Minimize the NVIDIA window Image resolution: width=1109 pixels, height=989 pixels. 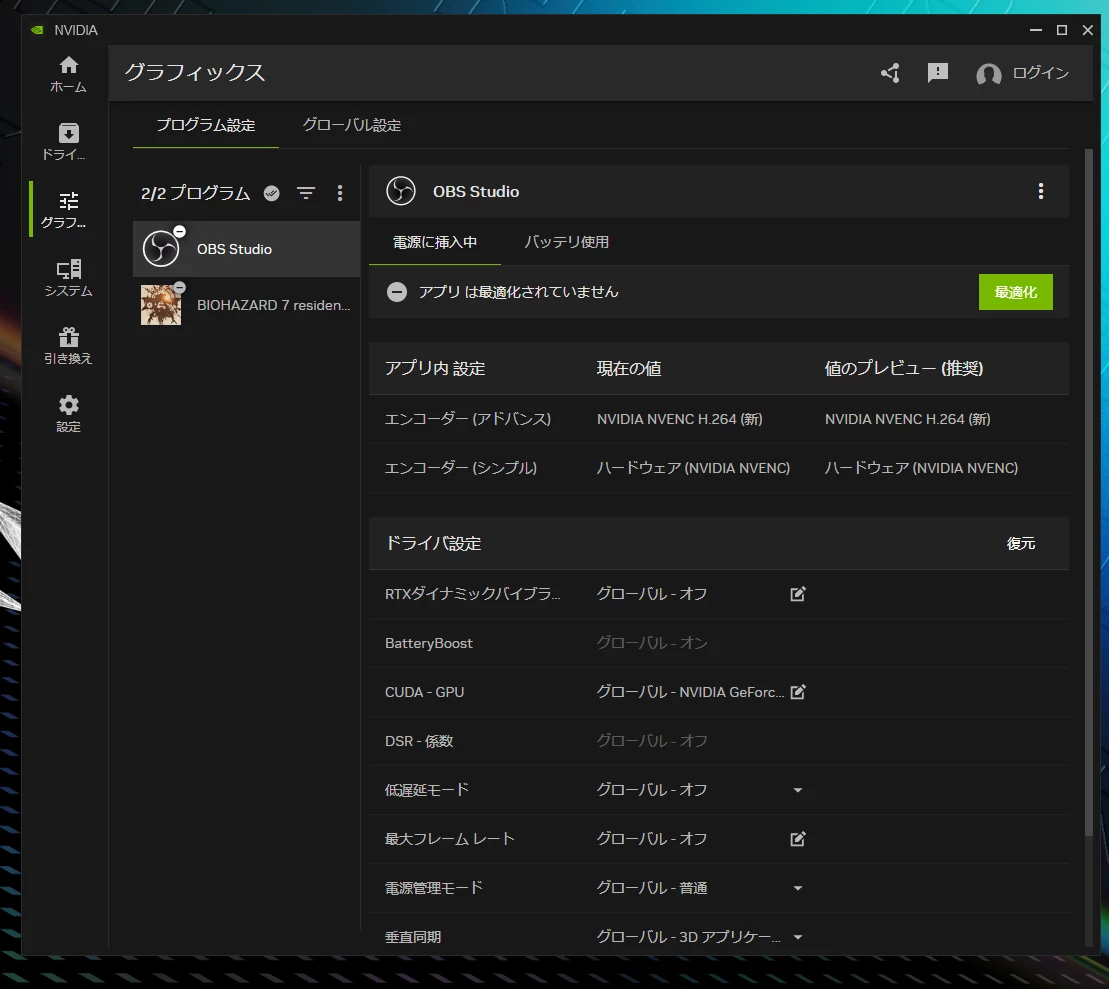1035,30
